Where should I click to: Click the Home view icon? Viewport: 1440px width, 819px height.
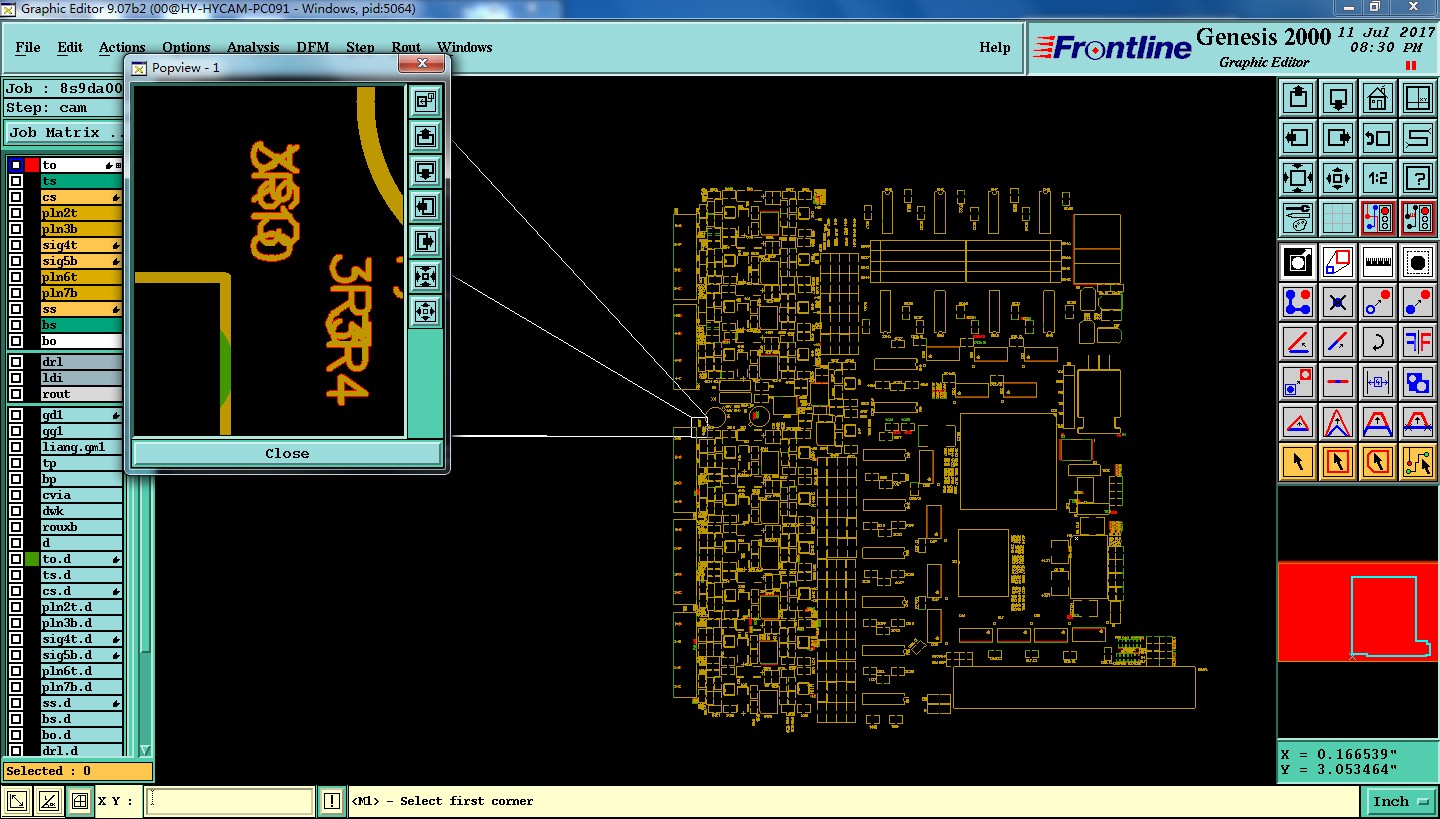(1377, 98)
